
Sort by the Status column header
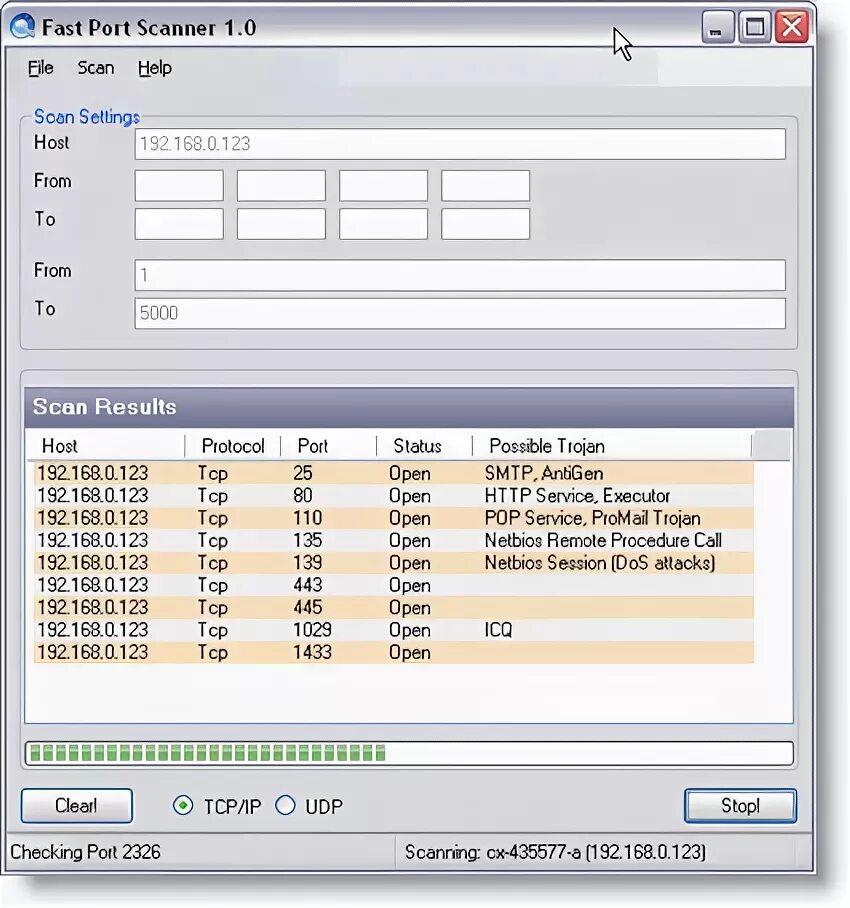[x=424, y=446]
